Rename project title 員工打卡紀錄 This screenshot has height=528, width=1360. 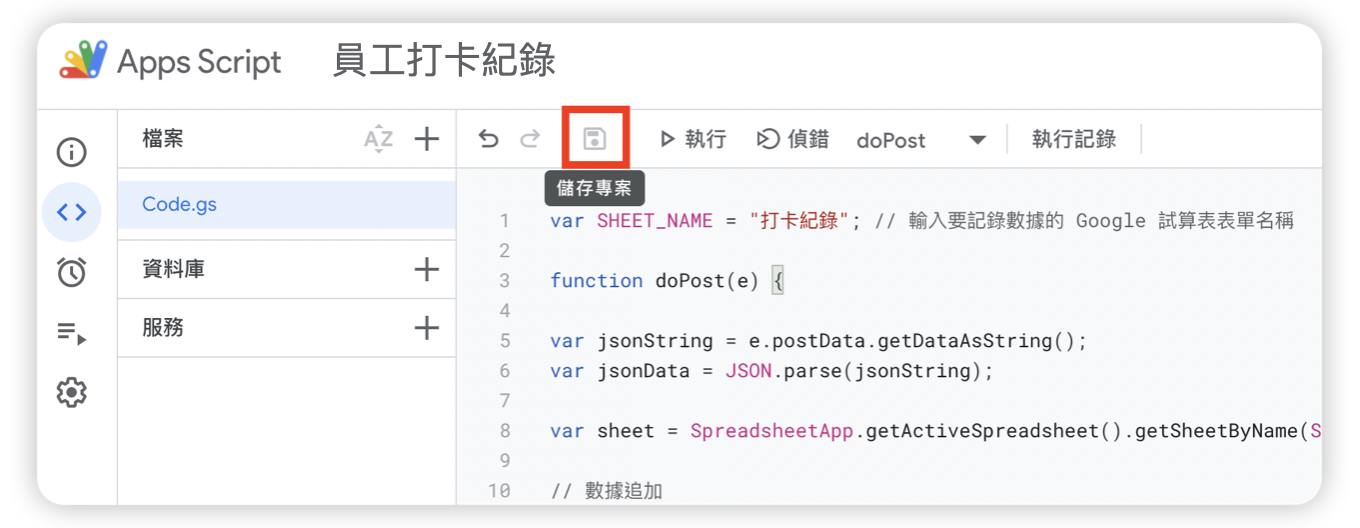444,62
